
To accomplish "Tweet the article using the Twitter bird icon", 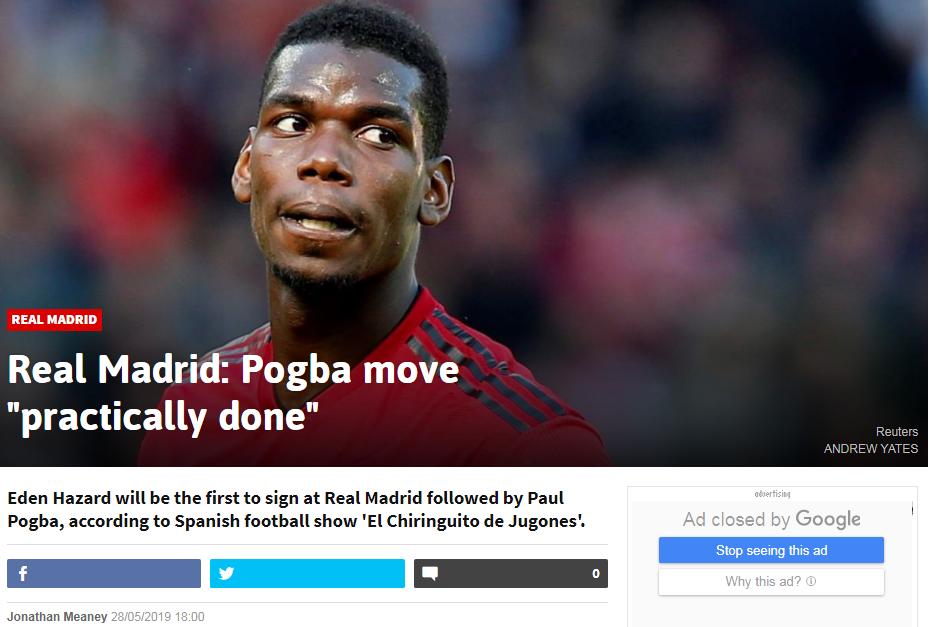I will [x=226, y=574].
